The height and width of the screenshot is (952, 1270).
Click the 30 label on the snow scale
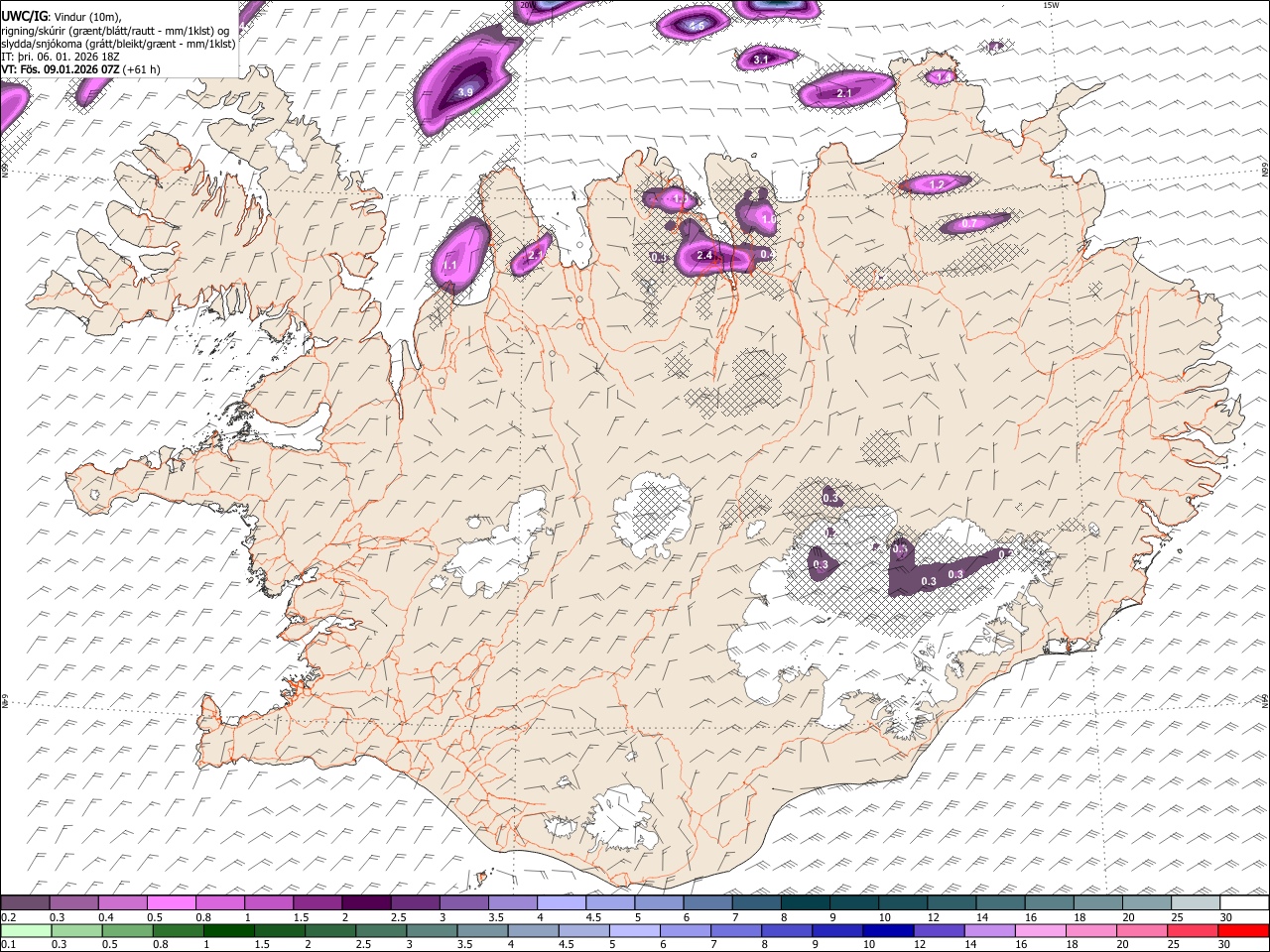click(1226, 916)
